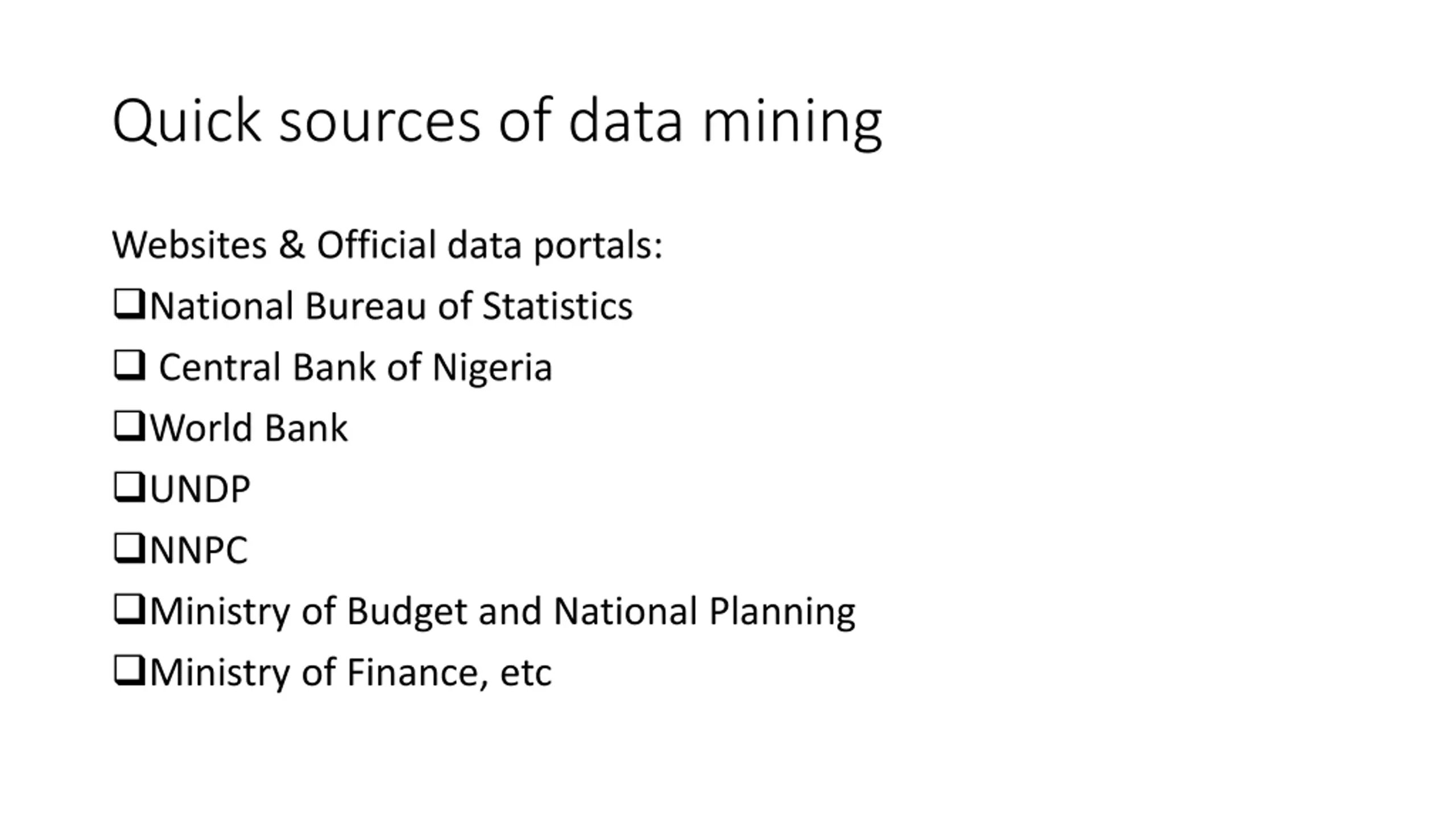Click the "National Bureau of Statistics" text
Image resolution: width=1456 pixels, height=819 pixels.
(x=391, y=306)
